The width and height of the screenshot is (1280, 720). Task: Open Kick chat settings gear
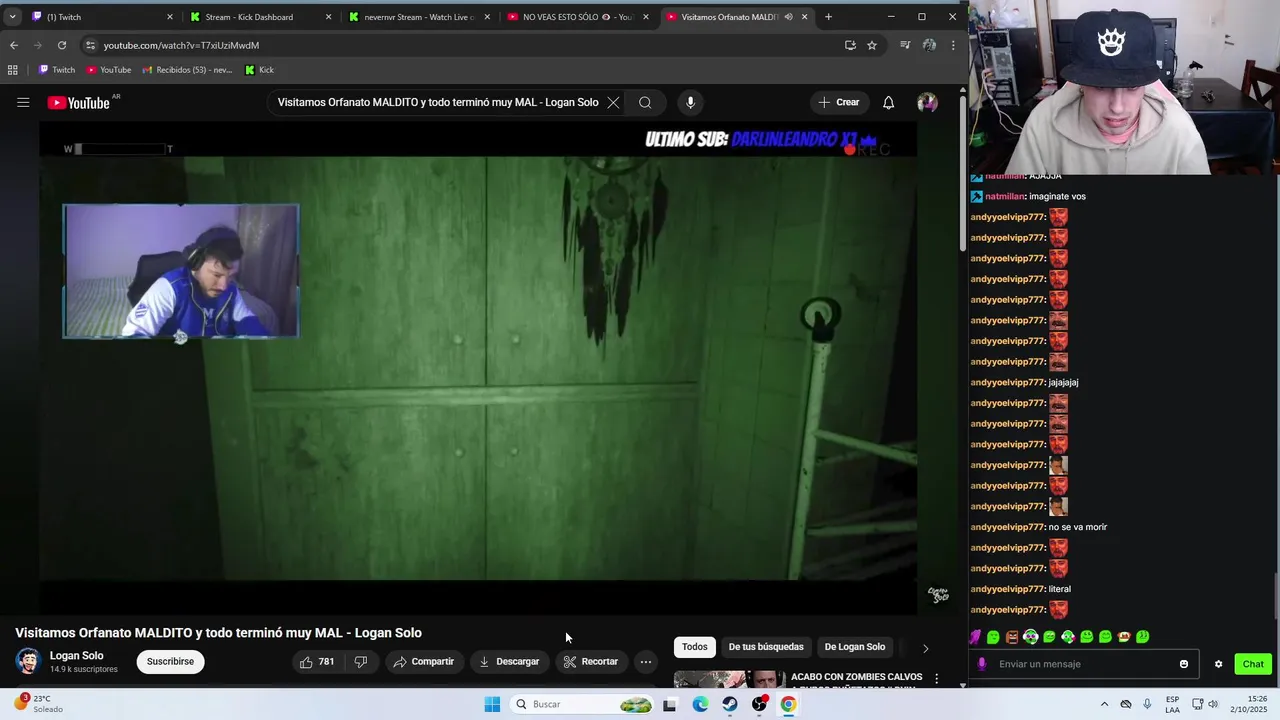pos(1218,664)
